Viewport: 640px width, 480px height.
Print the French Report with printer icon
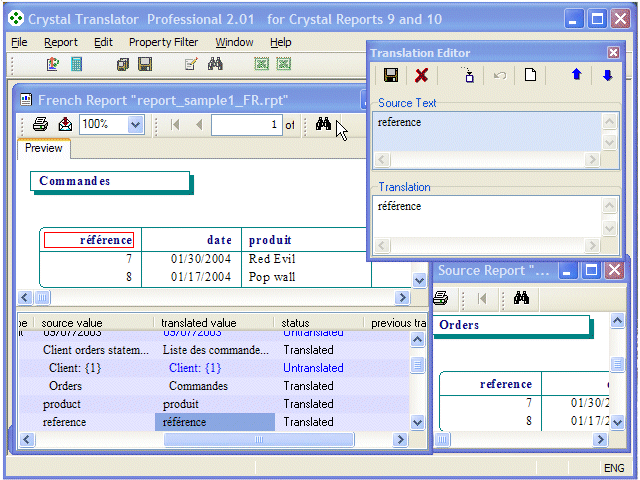coord(40,124)
